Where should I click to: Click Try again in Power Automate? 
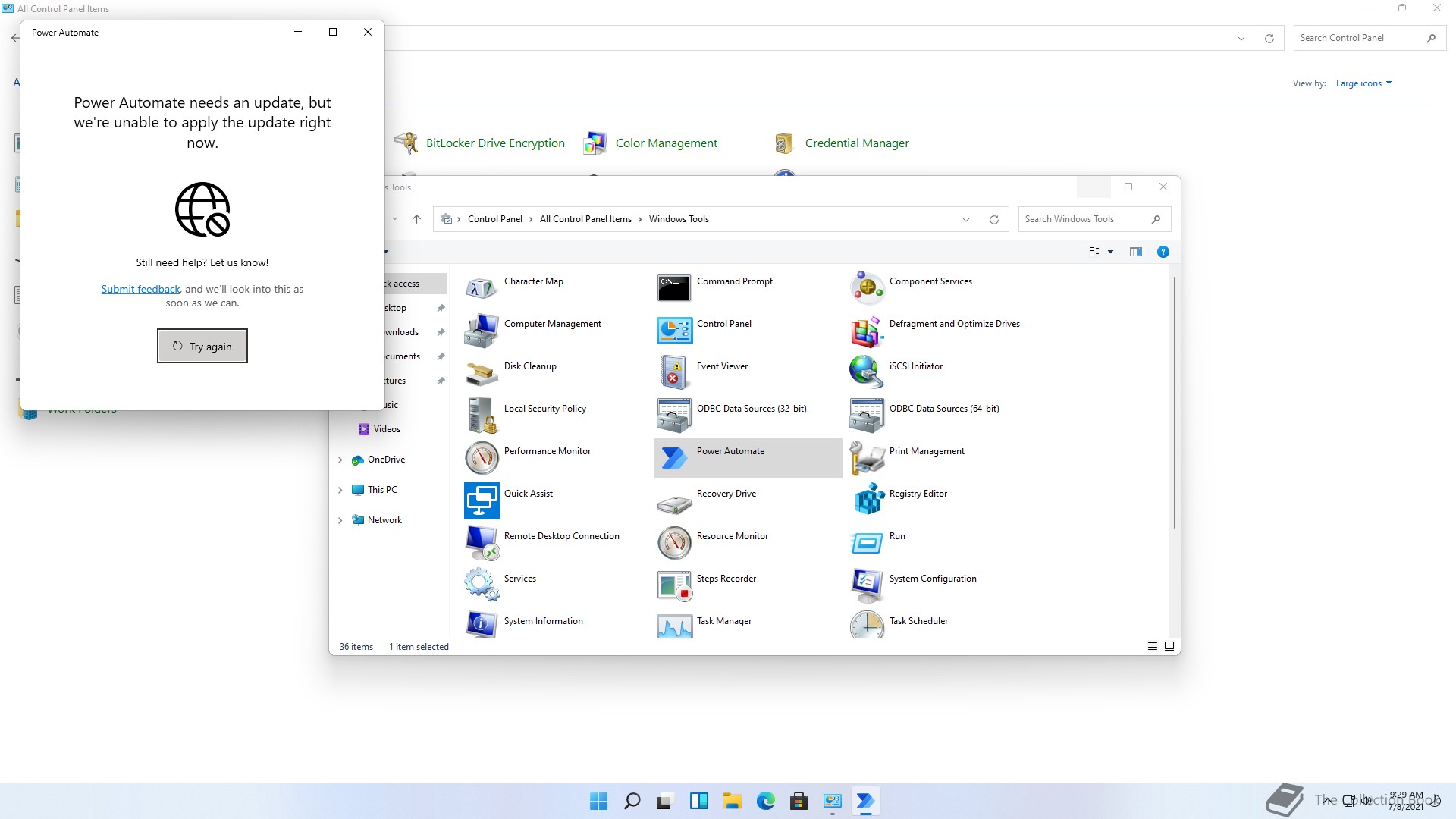[x=202, y=346]
